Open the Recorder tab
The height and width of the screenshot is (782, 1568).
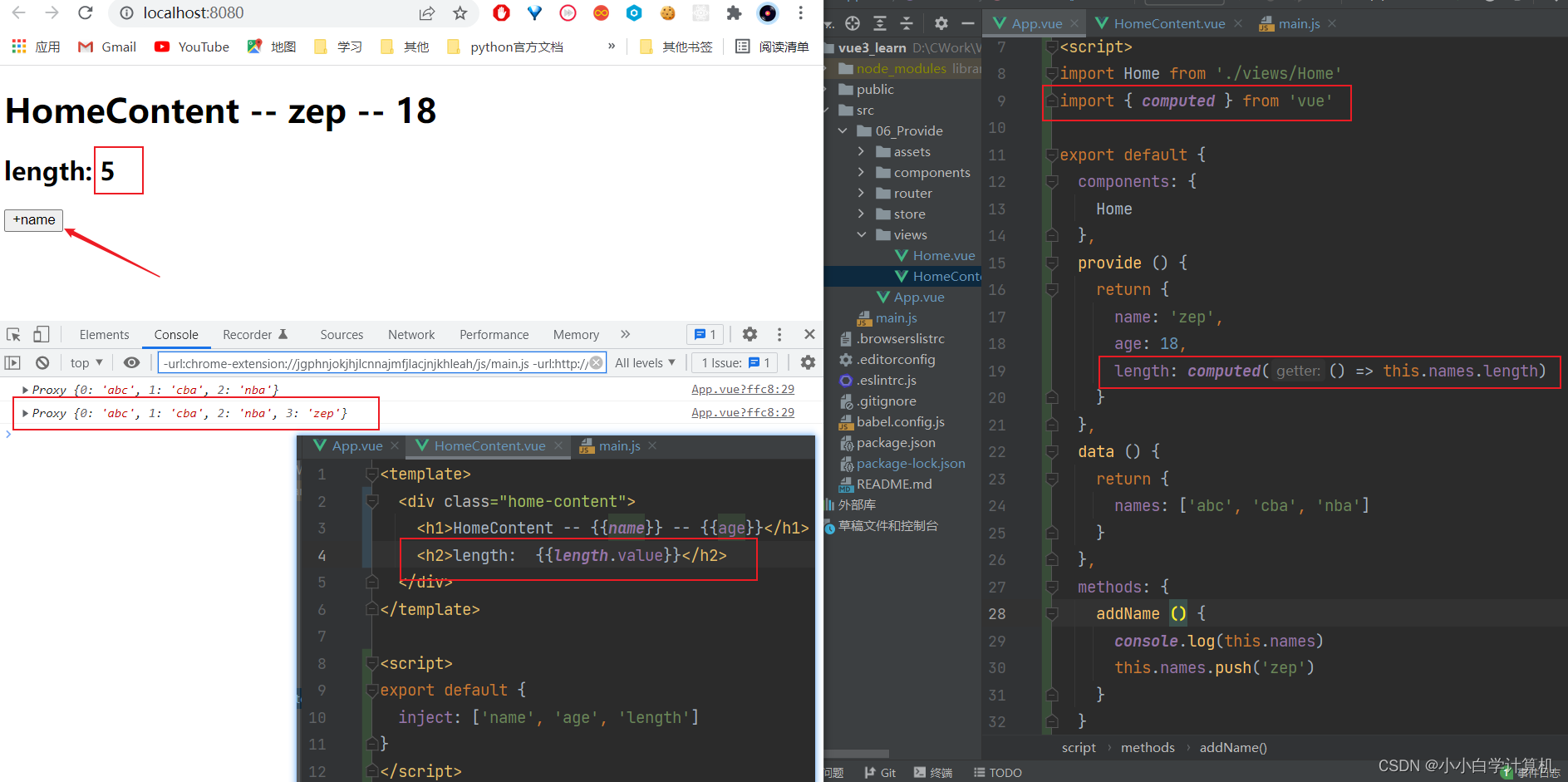(x=255, y=334)
